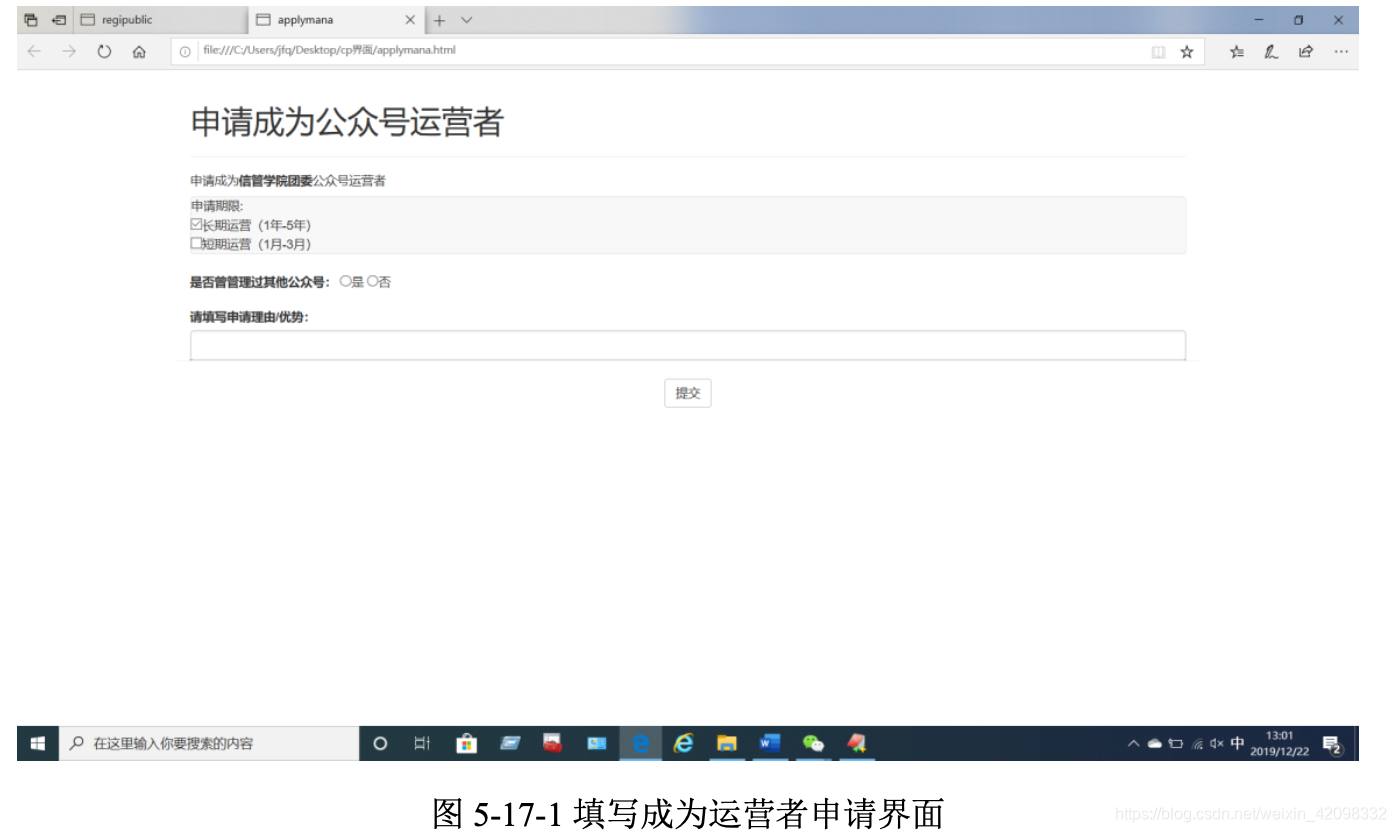Open the reading view icon
The image size is (1396, 832).
click(x=1158, y=52)
